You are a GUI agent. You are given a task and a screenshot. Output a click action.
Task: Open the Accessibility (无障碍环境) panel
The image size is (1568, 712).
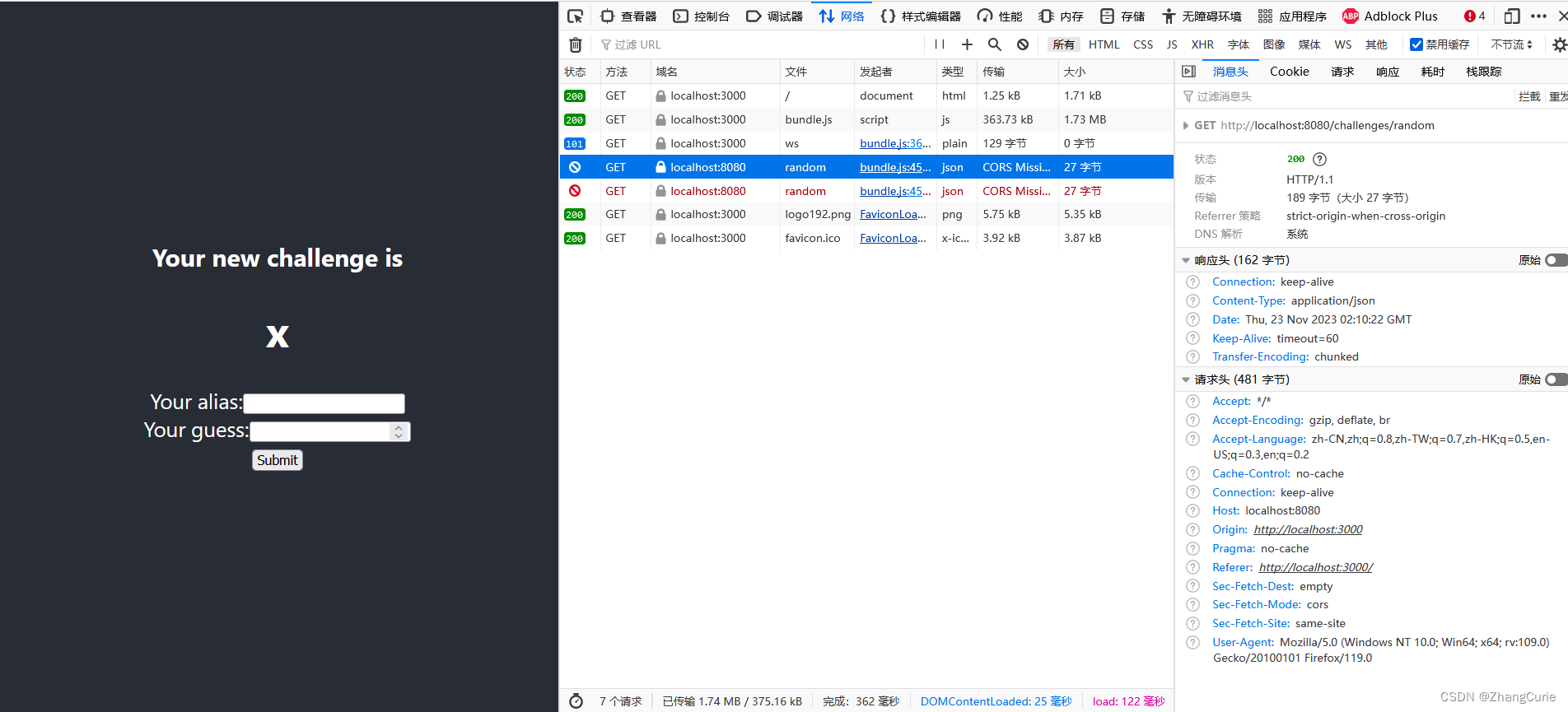pos(1202,16)
